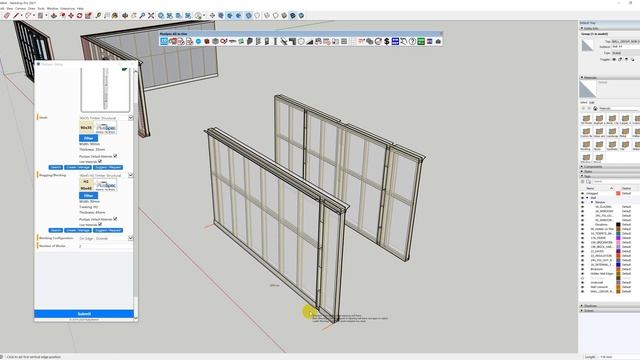Image resolution: width=640 pixels, height=360 pixels.
Task: Select the Push/Pull tool
Action: [53, 16]
